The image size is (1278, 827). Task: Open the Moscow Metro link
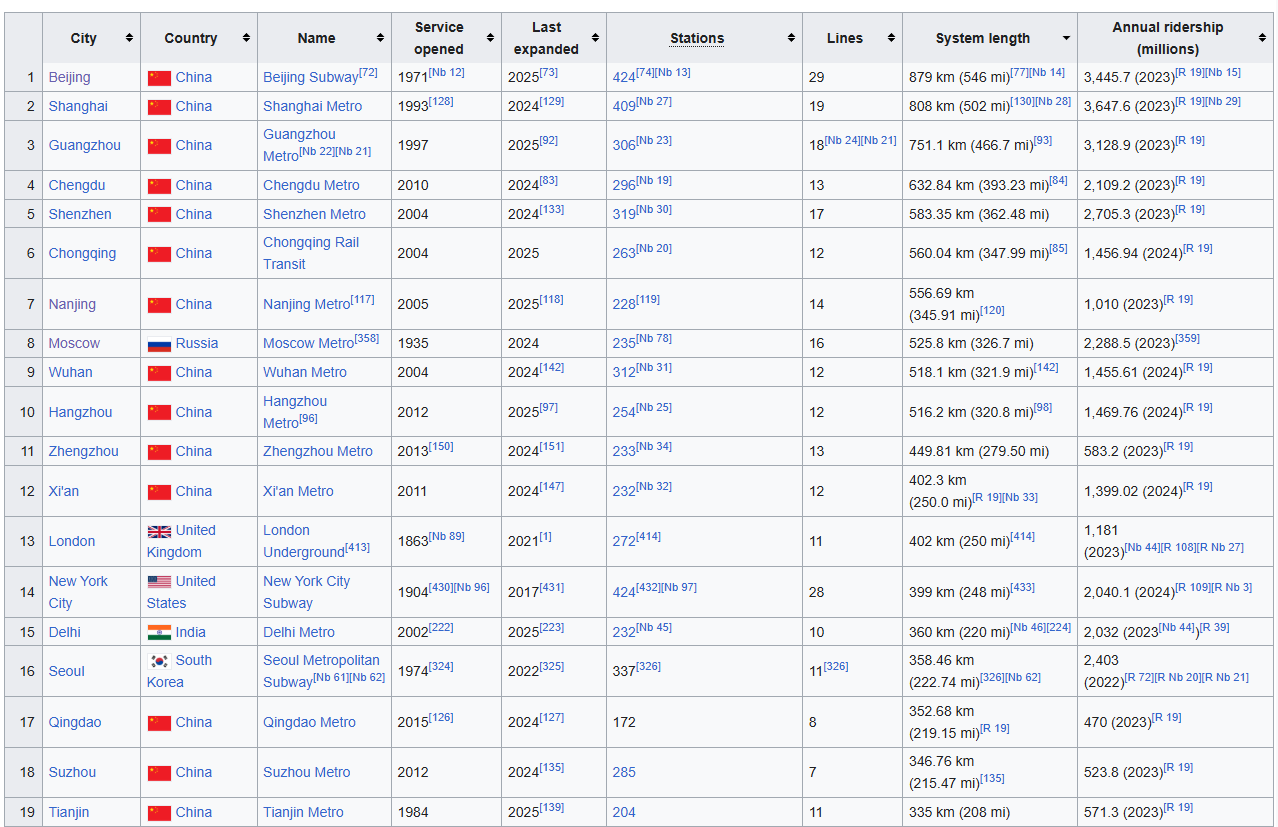(x=308, y=343)
